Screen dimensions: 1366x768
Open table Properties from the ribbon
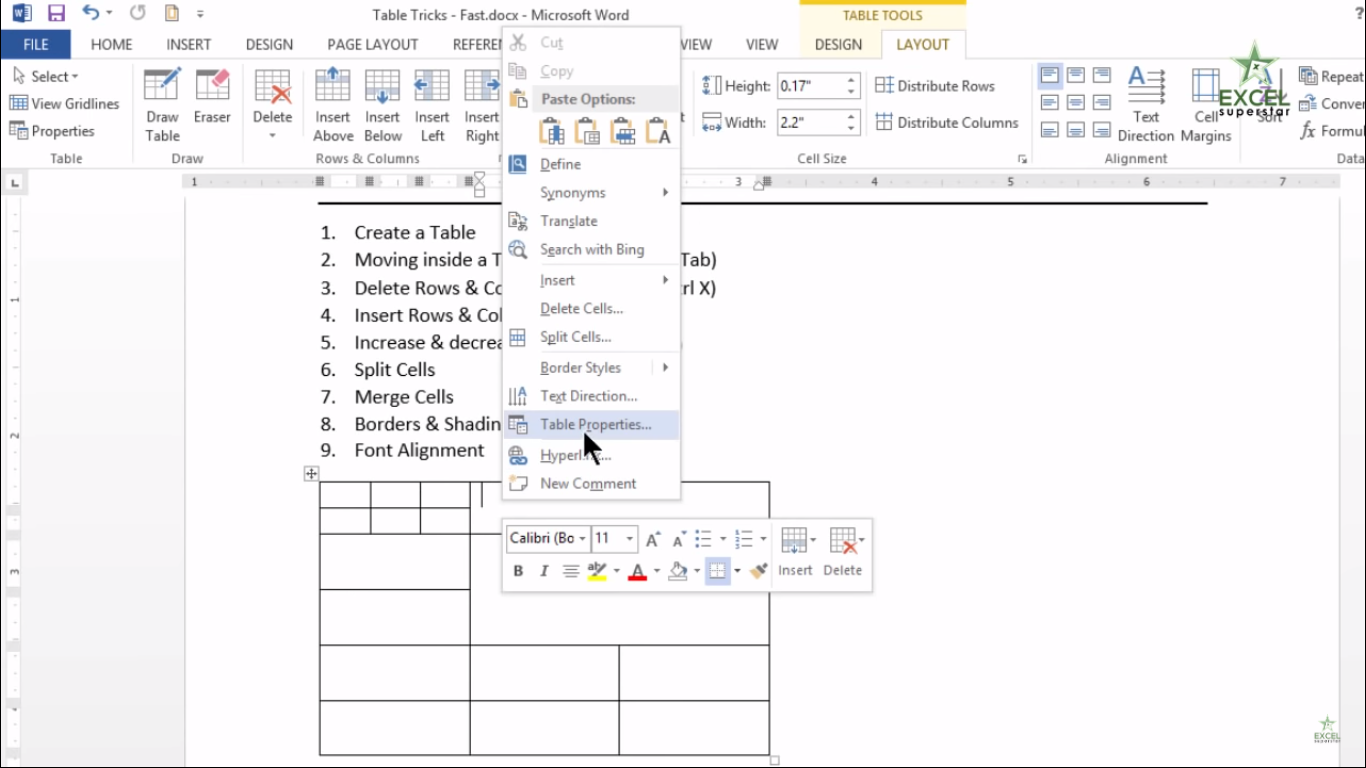click(x=52, y=131)
